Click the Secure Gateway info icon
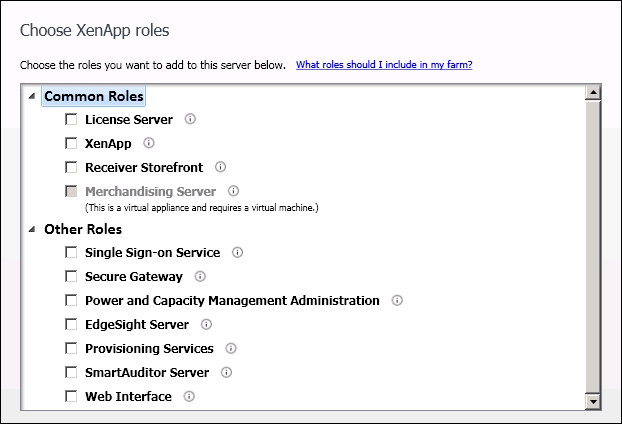This screenshot has height=424, width=622. 200,276
